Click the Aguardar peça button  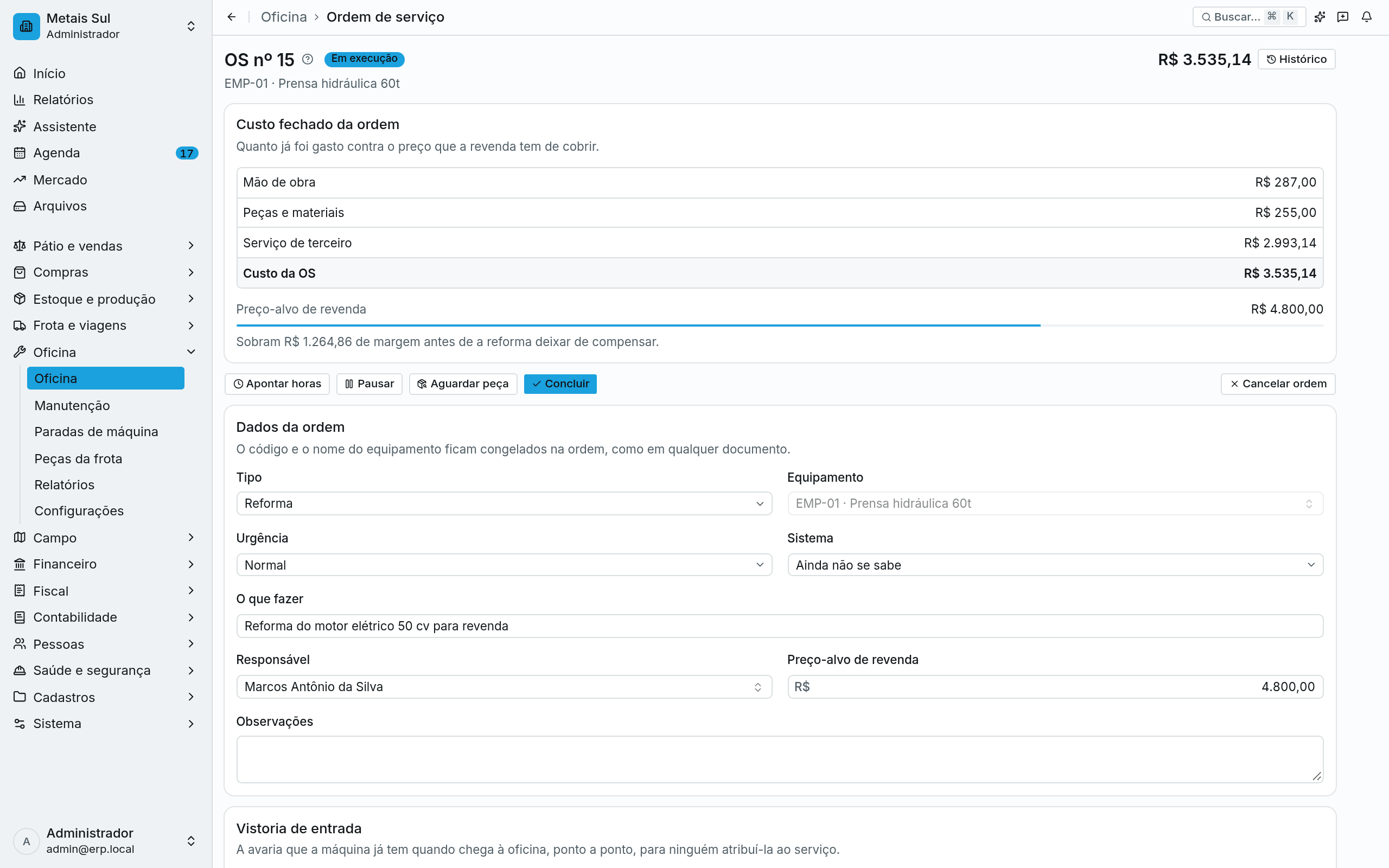[x=463, y=384]
